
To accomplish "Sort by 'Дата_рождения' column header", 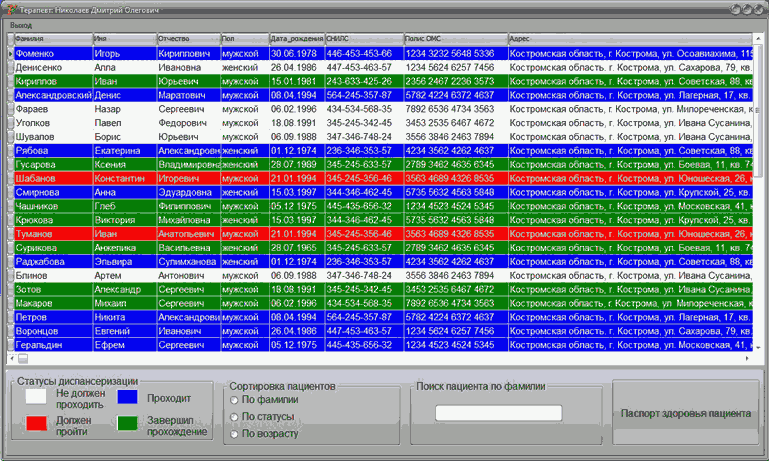I will pos(295,38).
